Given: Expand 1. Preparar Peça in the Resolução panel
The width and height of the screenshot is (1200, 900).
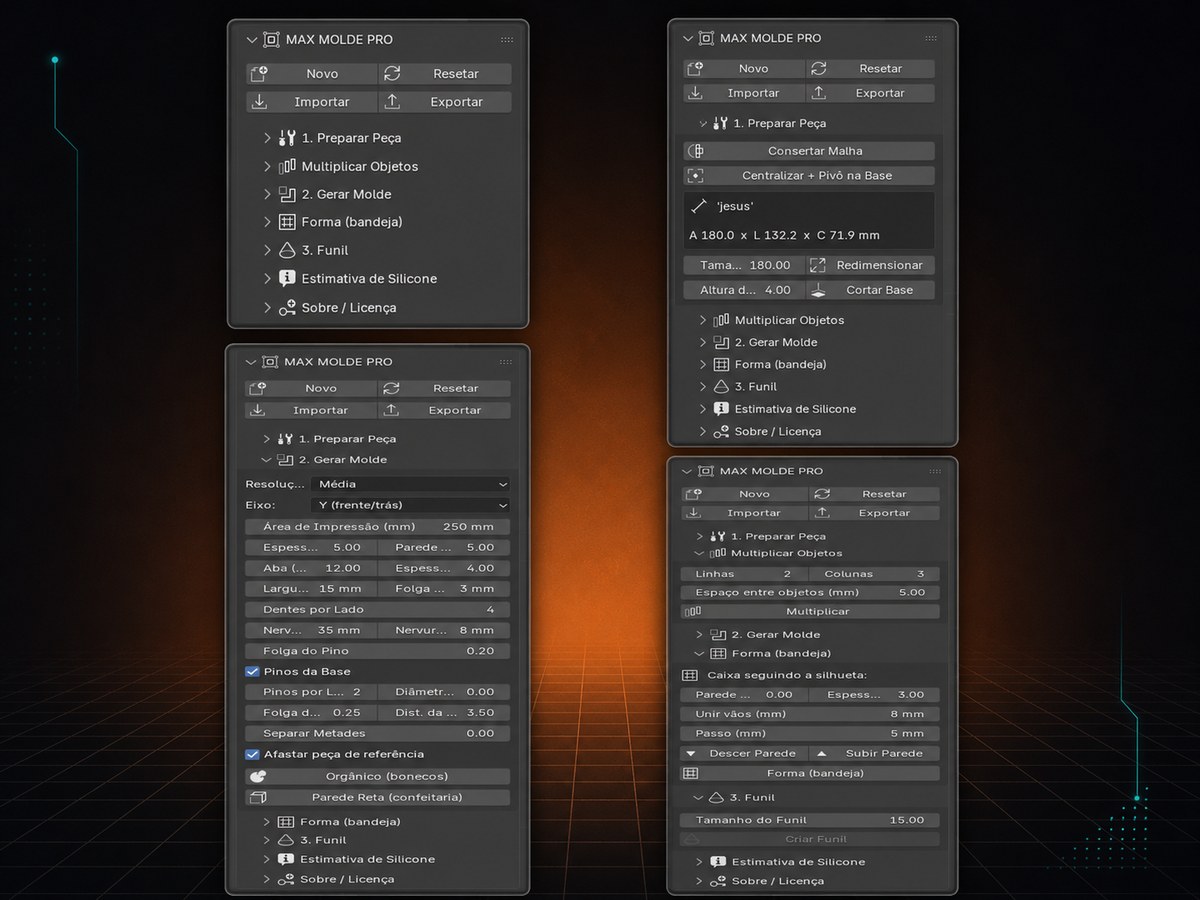Looking at the screenshot, I should [266, 439].
